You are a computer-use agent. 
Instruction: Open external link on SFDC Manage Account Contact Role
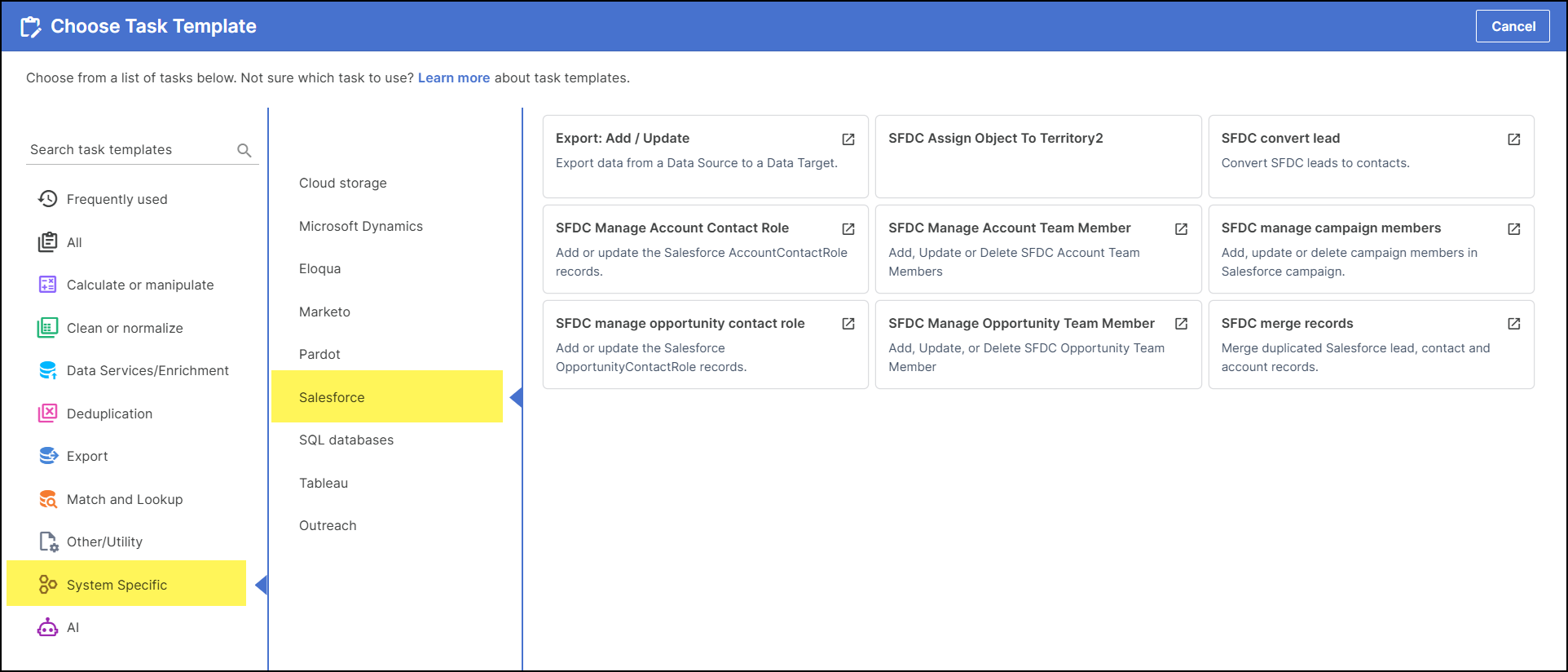848,229
